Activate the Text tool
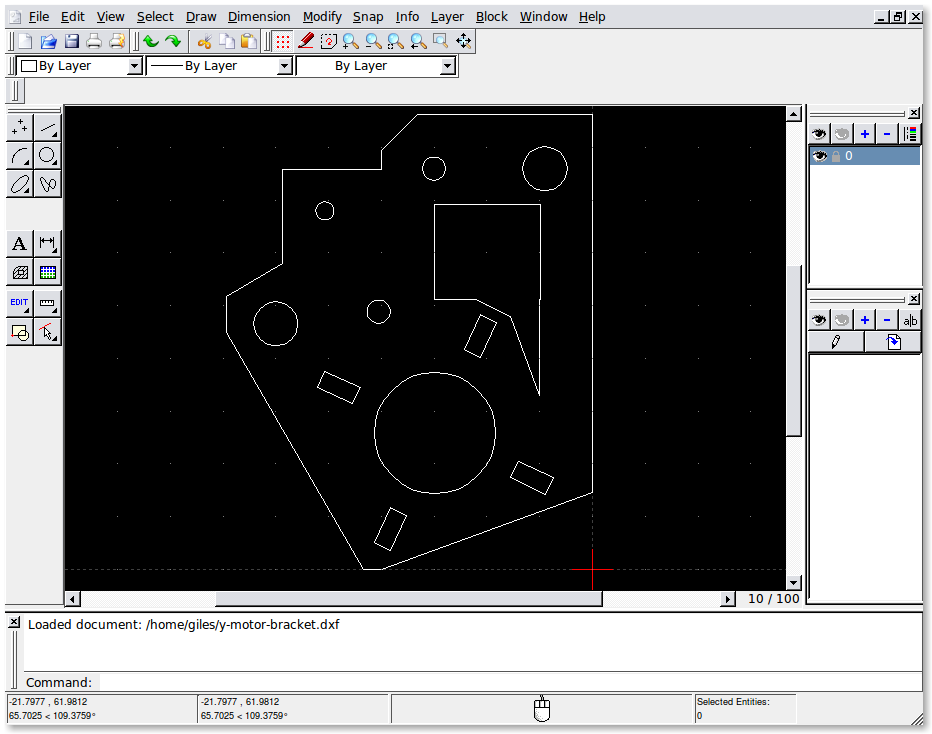The height and width of the screenshot is (734, 932). 20,244
